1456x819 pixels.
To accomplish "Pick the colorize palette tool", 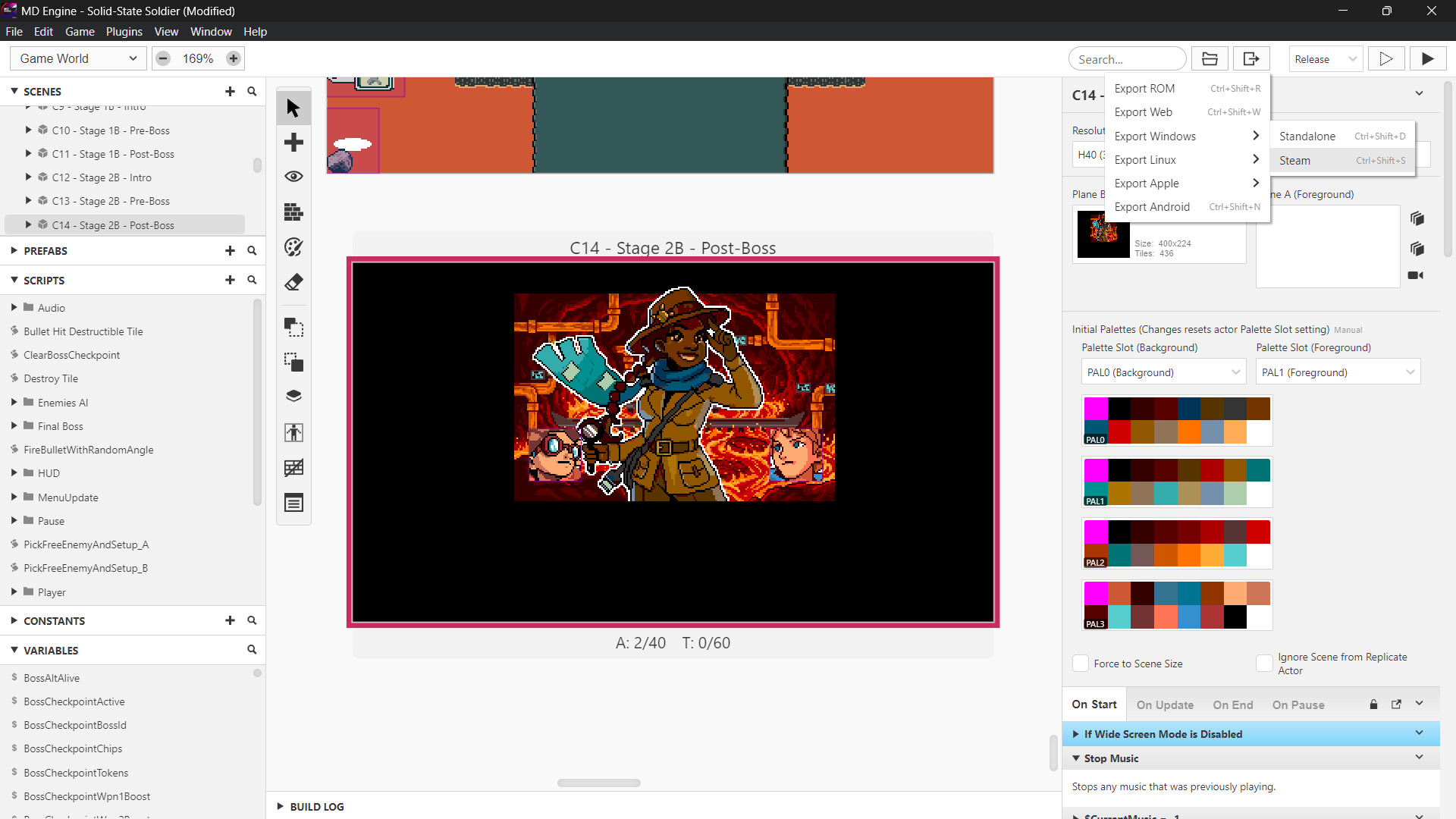I will point(293,247).
